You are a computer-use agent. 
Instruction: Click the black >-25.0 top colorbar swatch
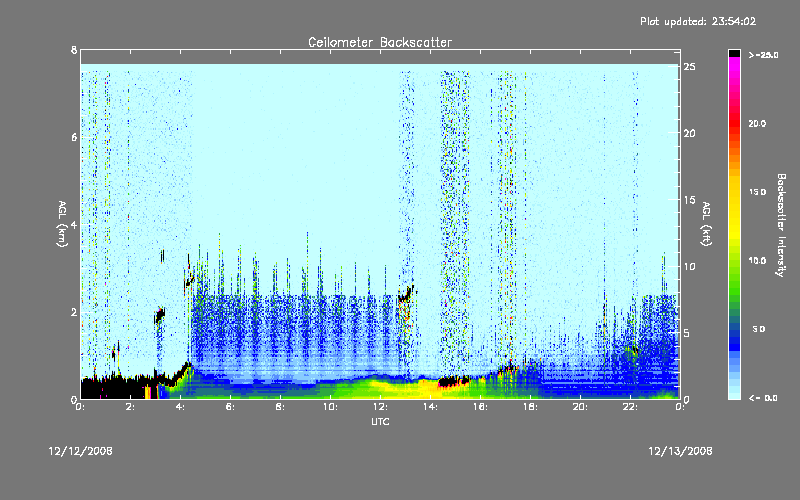[734, 53]
